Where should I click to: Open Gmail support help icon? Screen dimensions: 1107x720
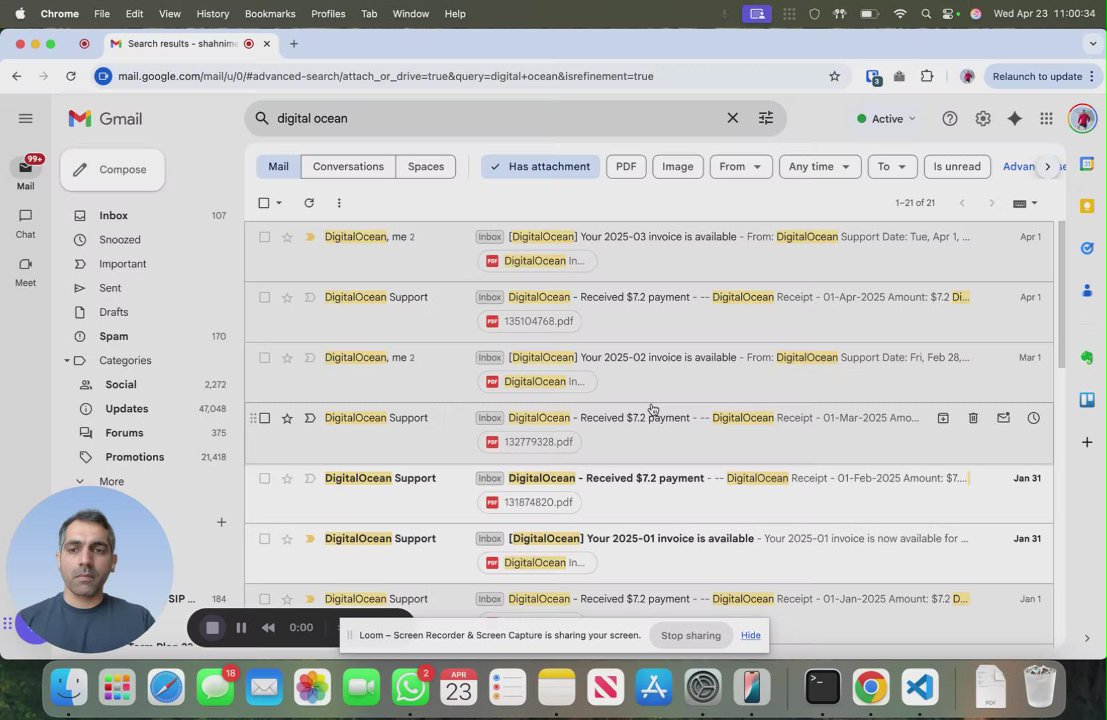coord(950,119)
